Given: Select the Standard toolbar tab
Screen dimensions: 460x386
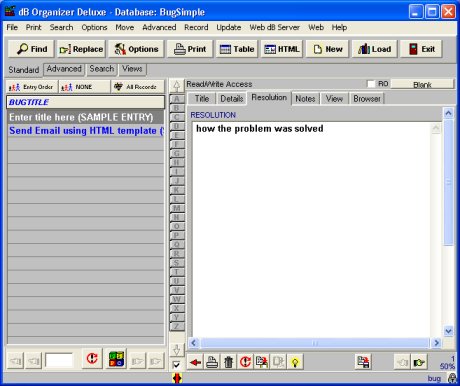Looking at the screenshot, I should (x=24, y=70).
